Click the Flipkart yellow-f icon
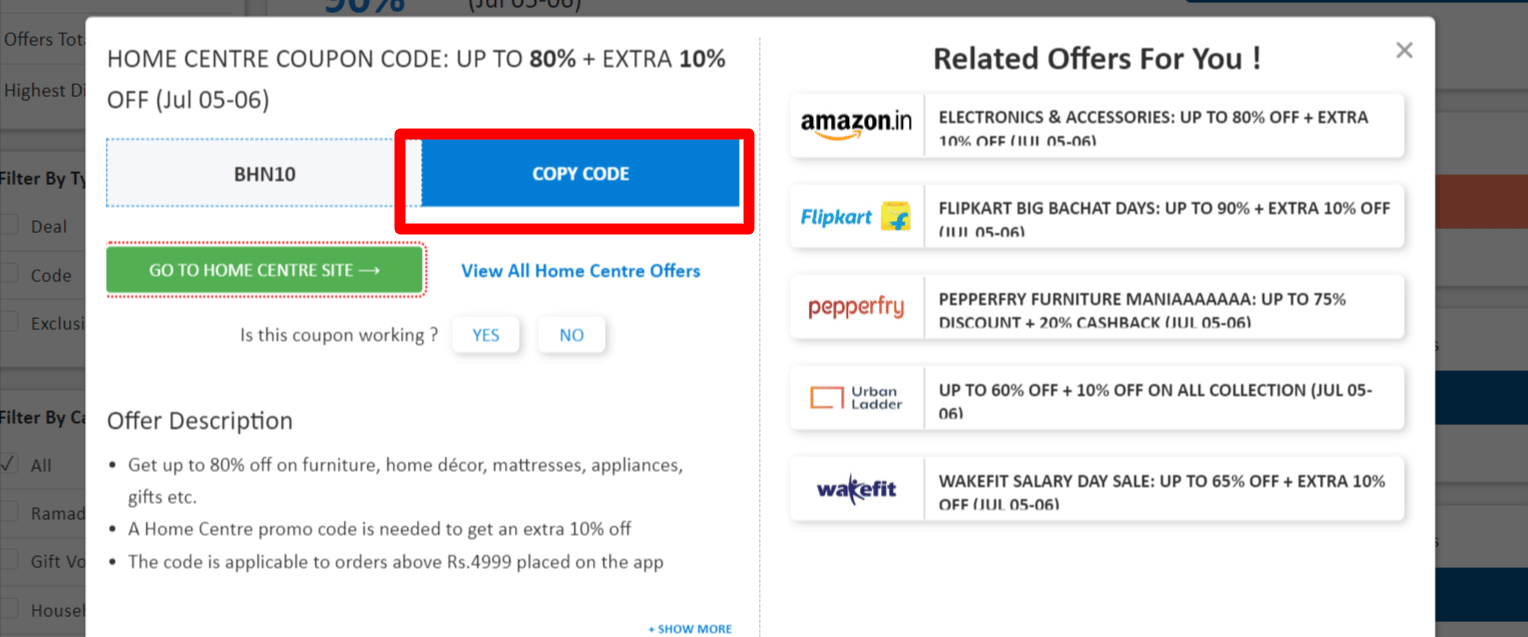This screenshot has width=1528, height=637. (894, 216)
